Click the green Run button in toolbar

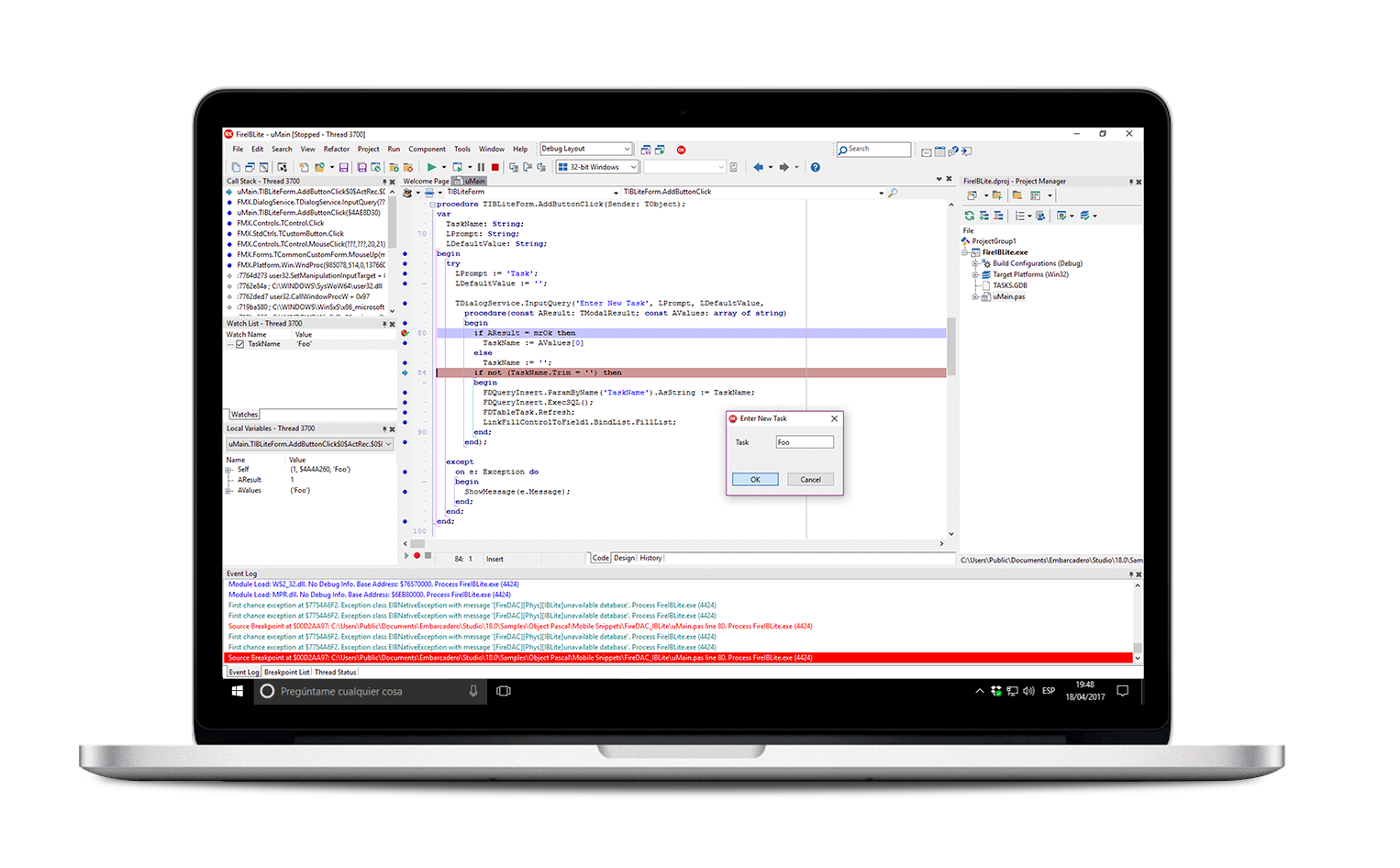[431, 167]
